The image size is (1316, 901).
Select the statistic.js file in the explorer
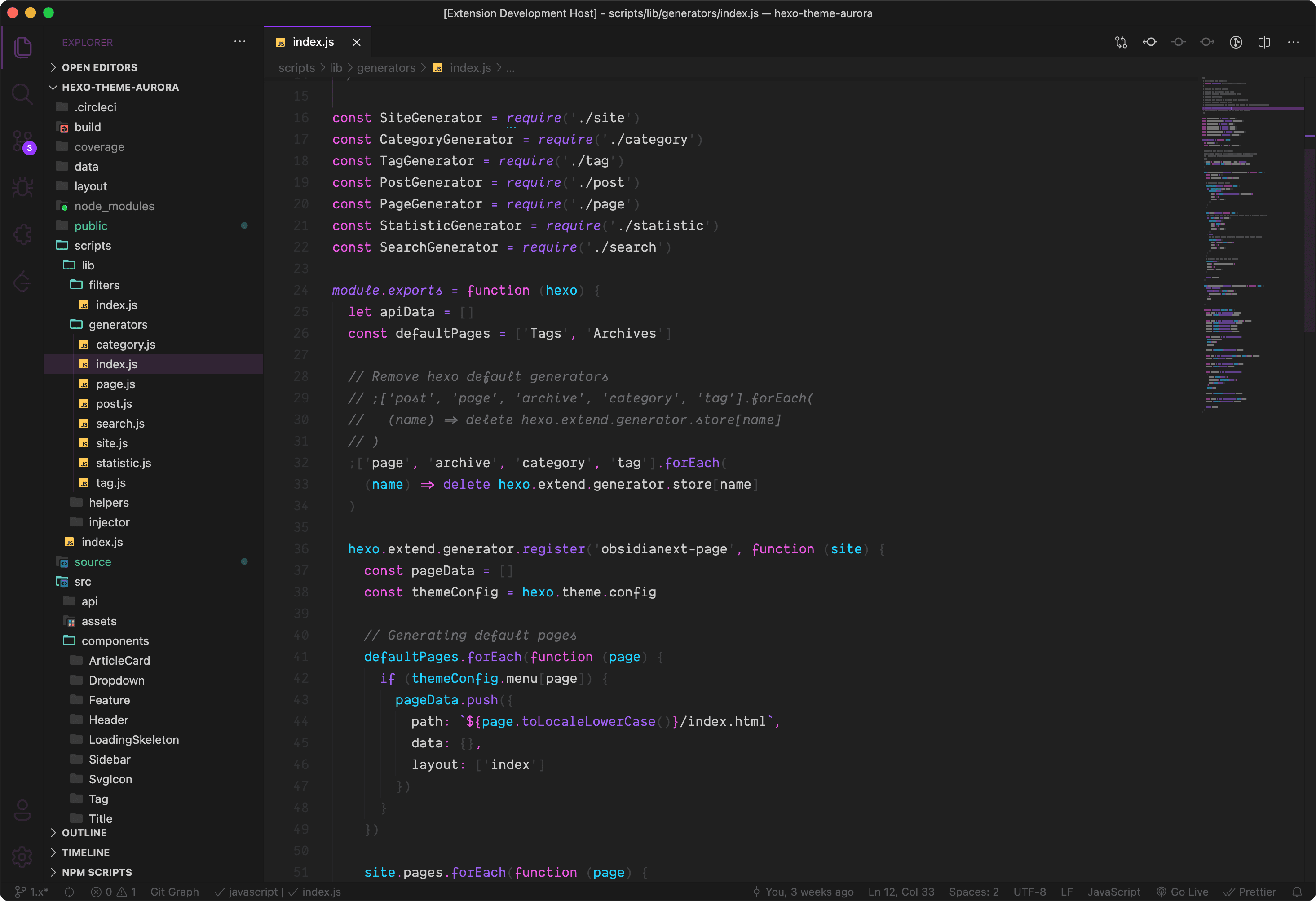click(123, 463)
